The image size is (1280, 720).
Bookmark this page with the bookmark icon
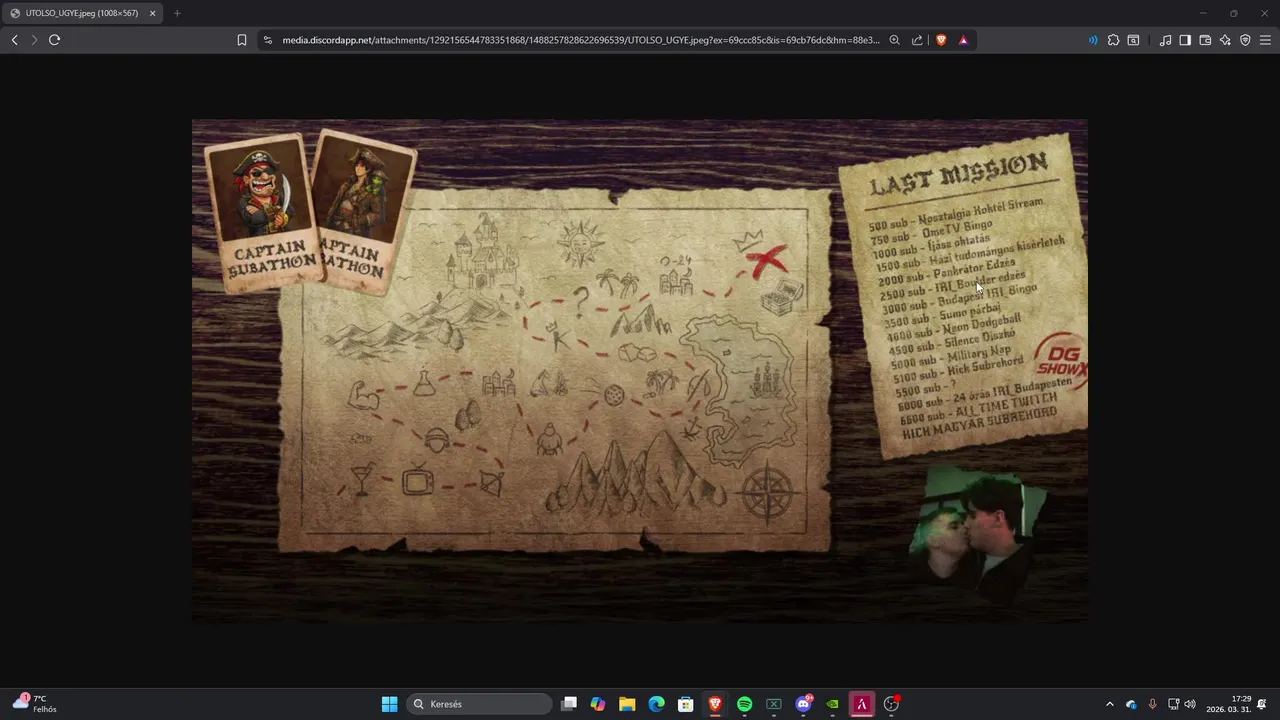[242, 40]
